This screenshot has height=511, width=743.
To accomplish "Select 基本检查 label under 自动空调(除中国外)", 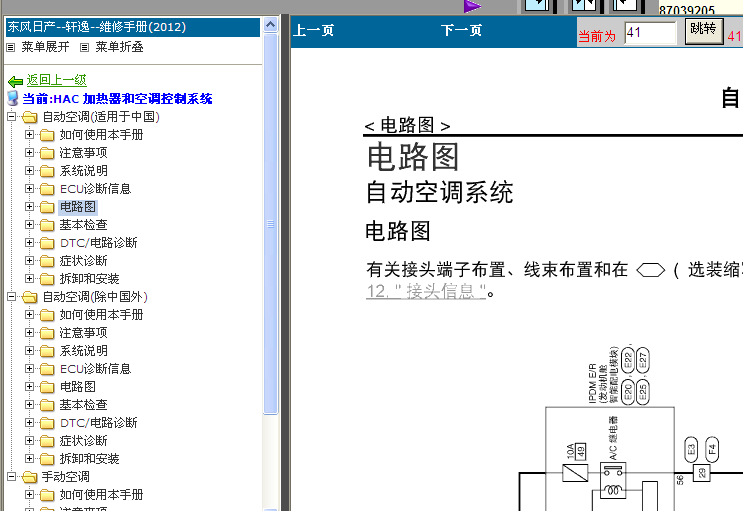I will (83, 405).
